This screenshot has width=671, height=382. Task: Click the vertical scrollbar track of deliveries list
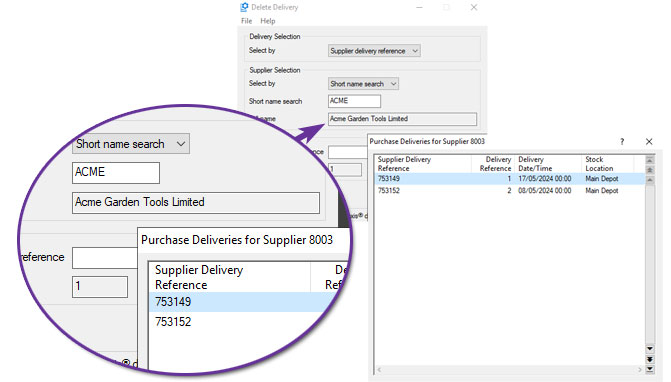[x=650, y=264]
